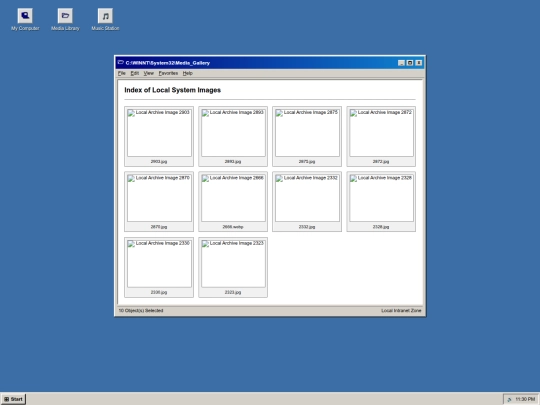Screen dimensions: 540x405
Task: Click the '10 Object(s) Selected' status text
Action: (141, 311)
